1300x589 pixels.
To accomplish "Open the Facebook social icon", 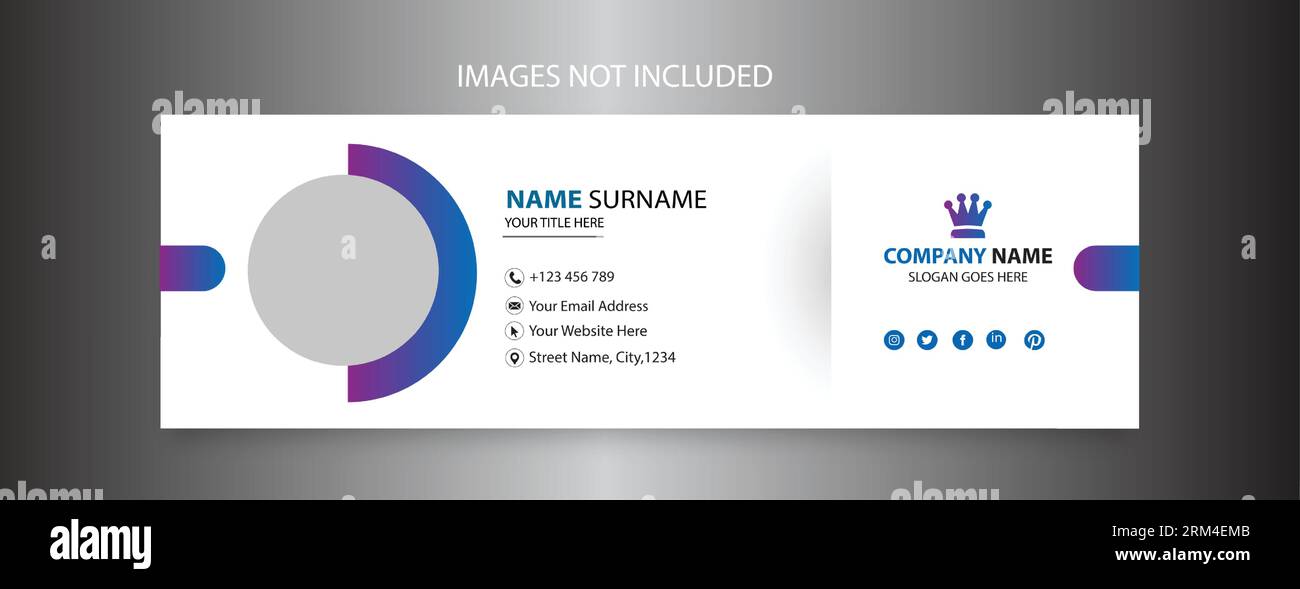I will tap(962, 340).
